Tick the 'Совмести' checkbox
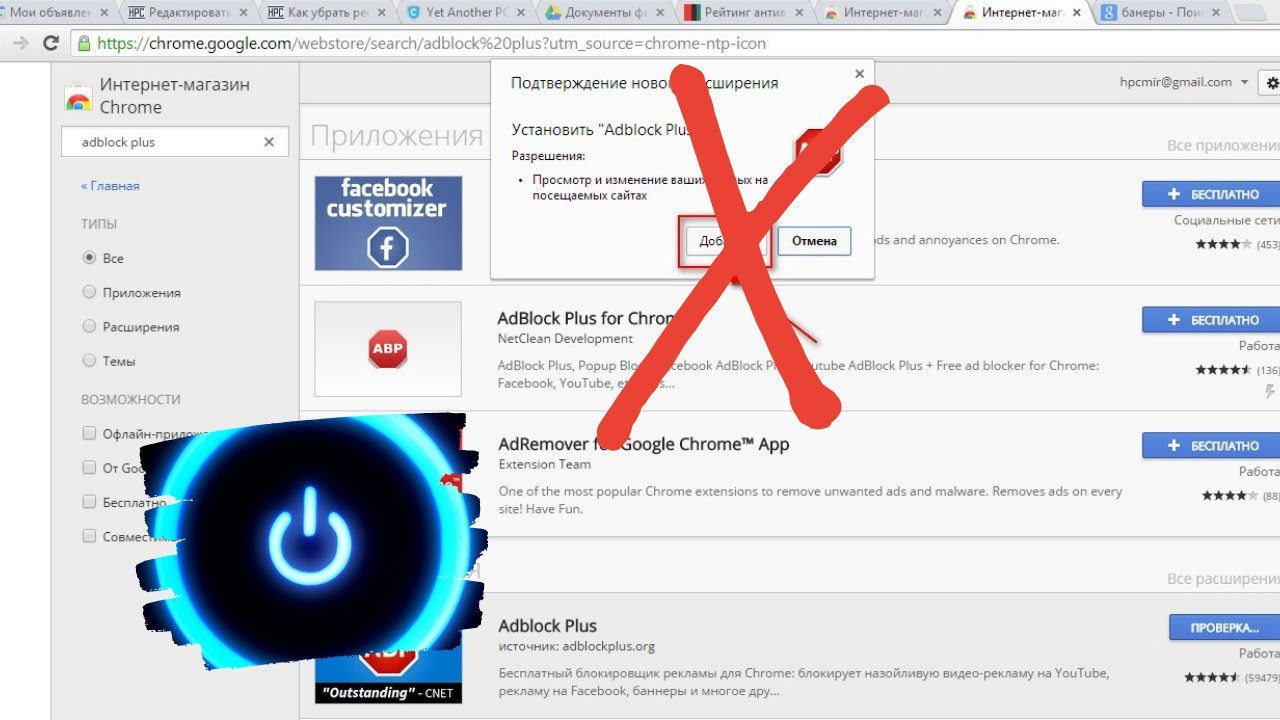Screen dimensions: 1280x720 click(89, 536)
